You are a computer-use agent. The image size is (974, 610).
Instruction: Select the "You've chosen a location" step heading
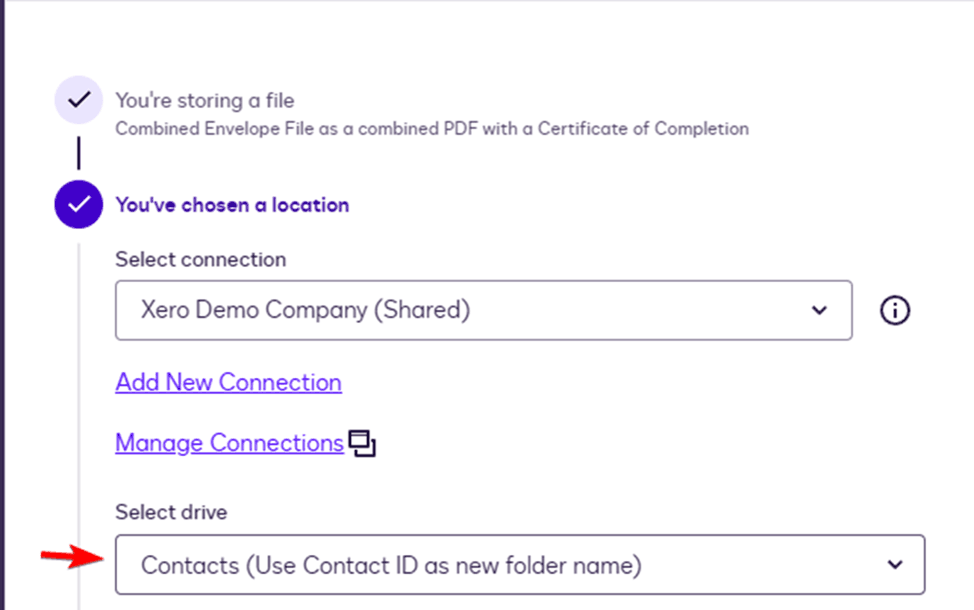[x=232, y=205]
